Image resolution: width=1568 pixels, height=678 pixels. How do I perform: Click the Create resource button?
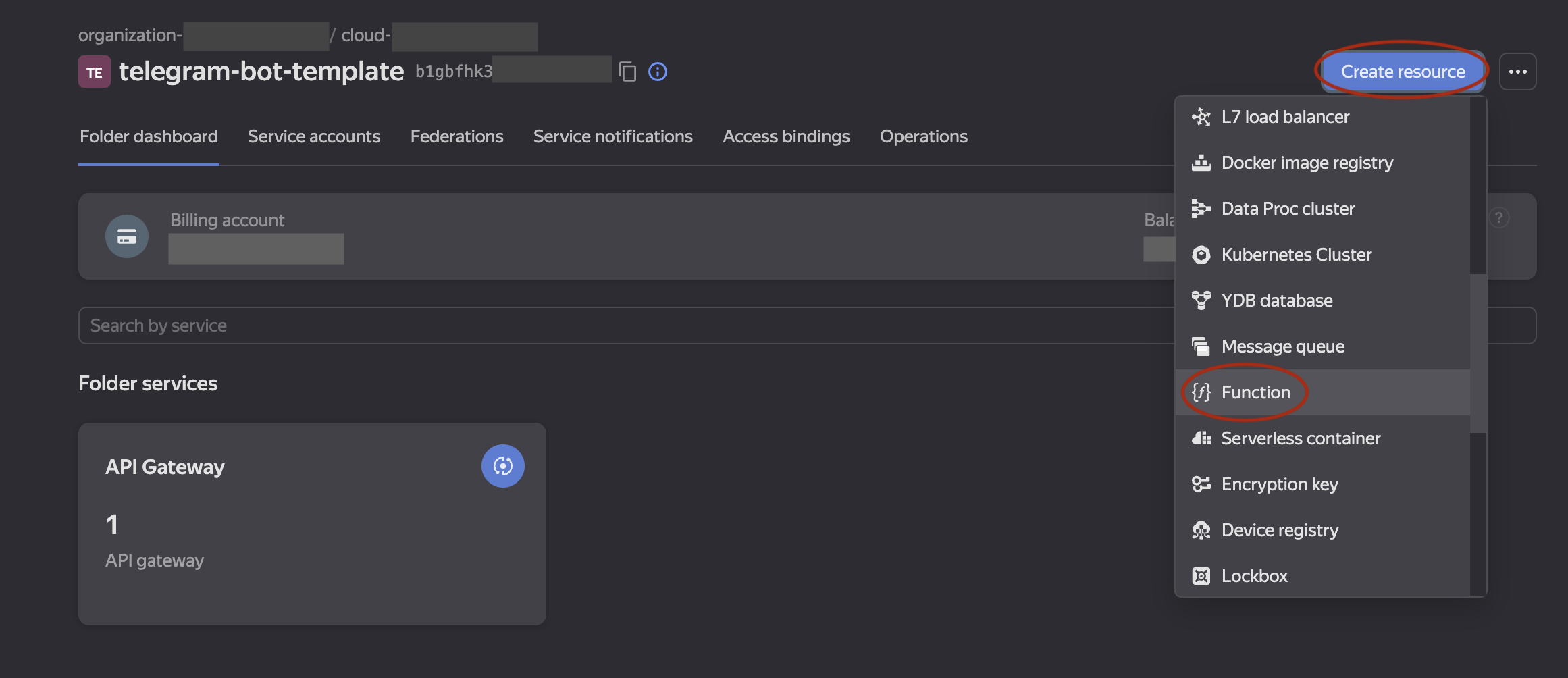pos(1403,72)
